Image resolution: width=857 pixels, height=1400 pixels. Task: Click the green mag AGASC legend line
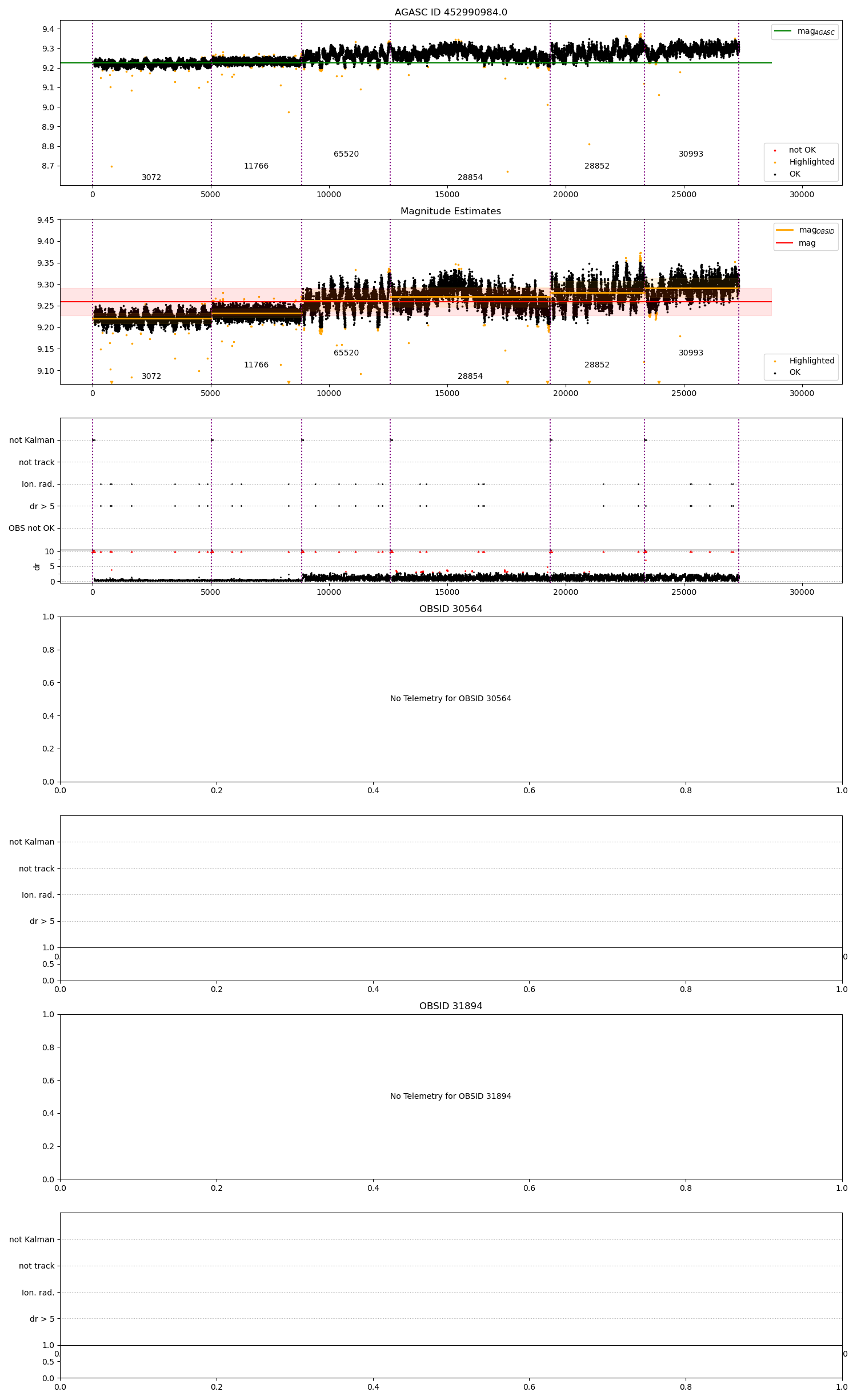click(x=783, y=31)
